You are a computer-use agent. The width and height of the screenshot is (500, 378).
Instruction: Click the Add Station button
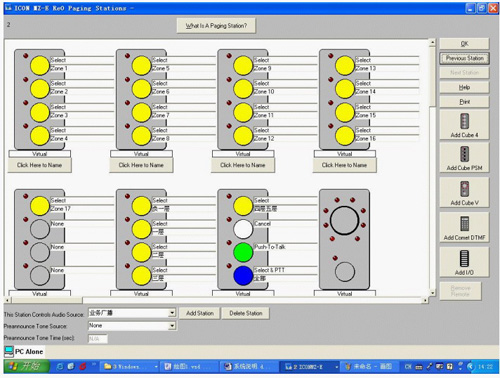point(200,313)
